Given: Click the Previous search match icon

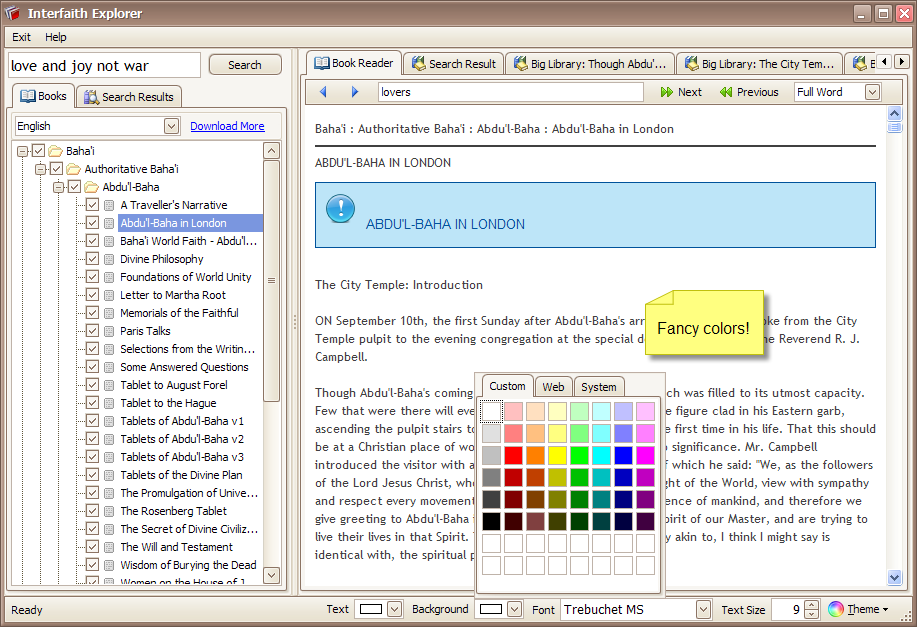Looking at the screenshot, I should click(726, 92).
